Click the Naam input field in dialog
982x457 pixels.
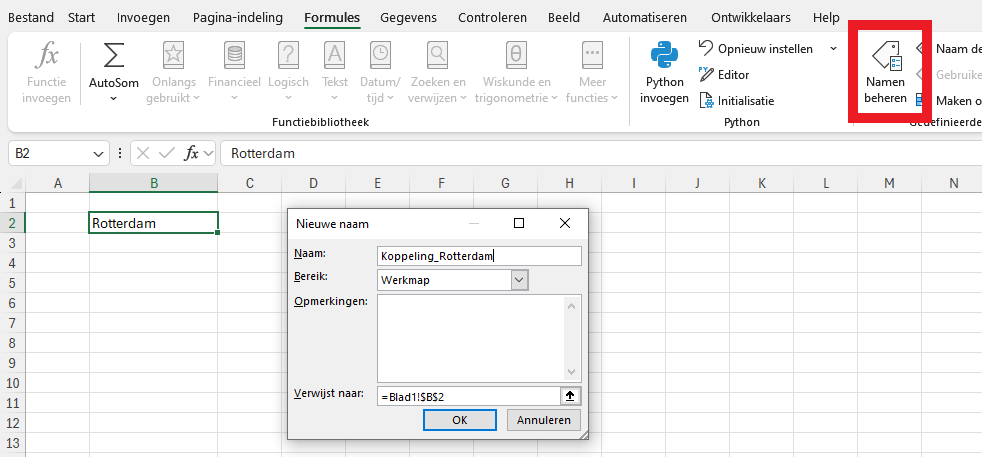[x=479, y=256]
